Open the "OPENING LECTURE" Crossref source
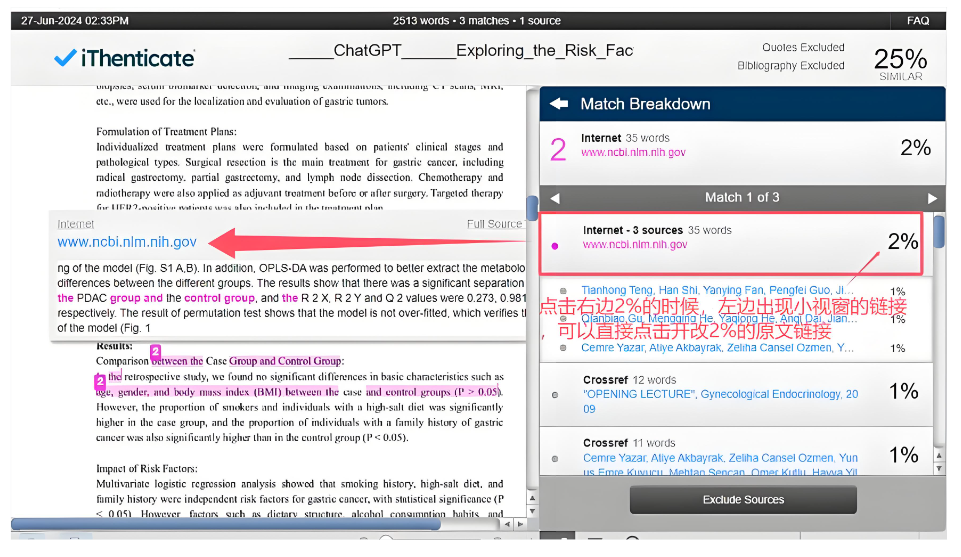The image size is (961, 557). tap(720, 401)
